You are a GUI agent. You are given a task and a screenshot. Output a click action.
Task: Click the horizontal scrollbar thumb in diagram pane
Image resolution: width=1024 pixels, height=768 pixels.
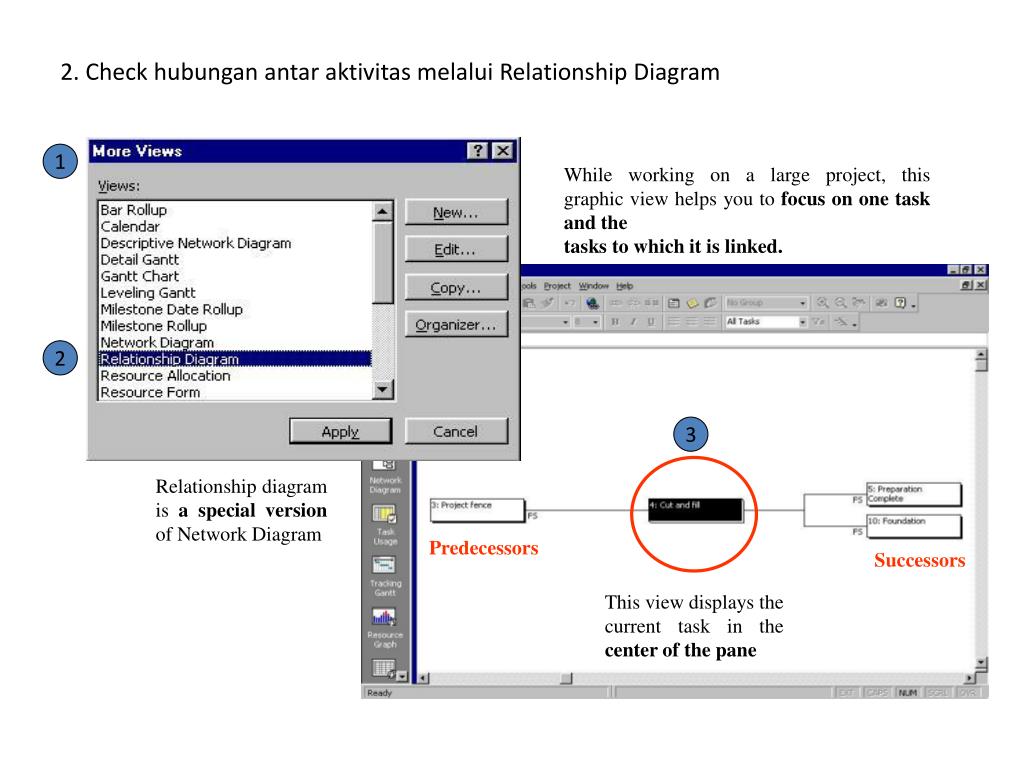[x=566, y=679]
